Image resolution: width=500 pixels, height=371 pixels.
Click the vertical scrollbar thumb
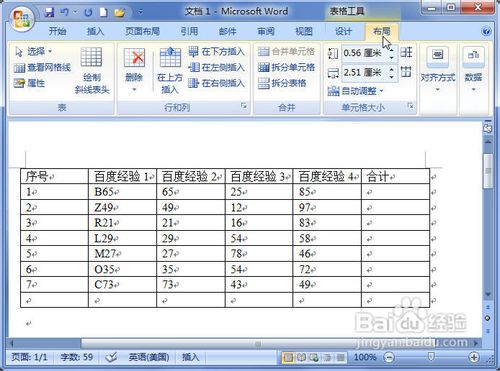(x=488, y=171)
